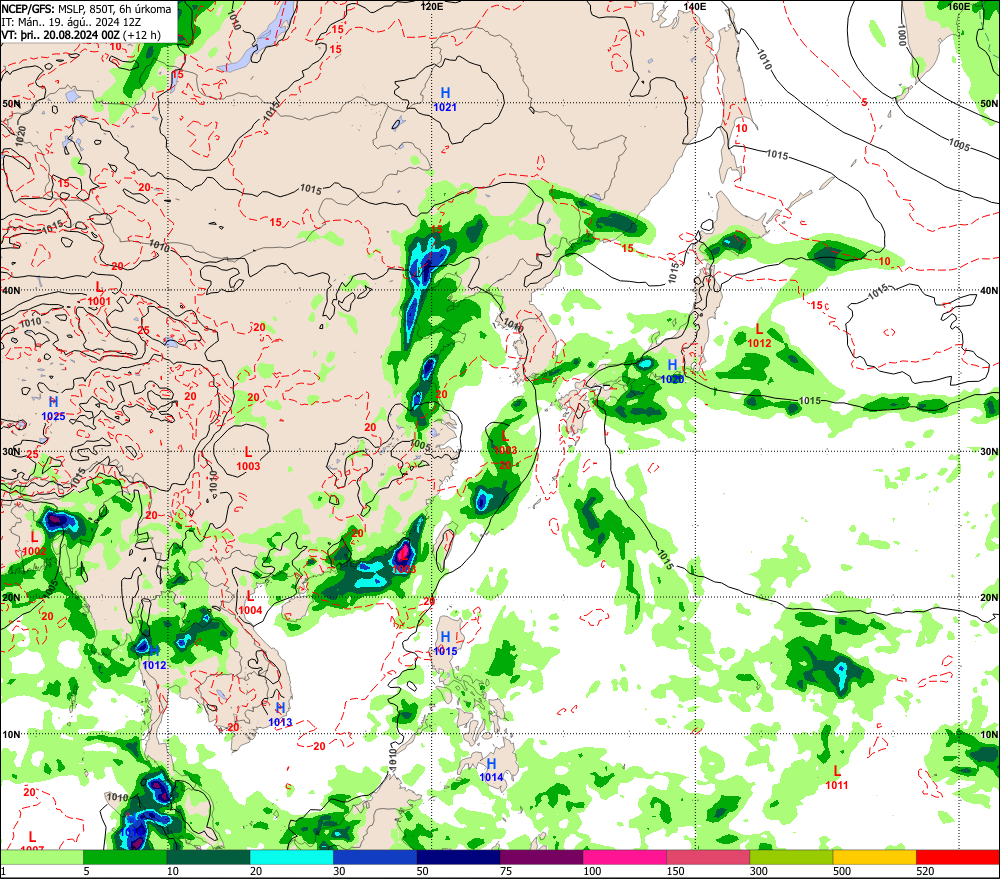This screenshot has width=1000, height=879.
Task: Click the H 1021 high-pressure marker
Action: click(x=445, y=100)
